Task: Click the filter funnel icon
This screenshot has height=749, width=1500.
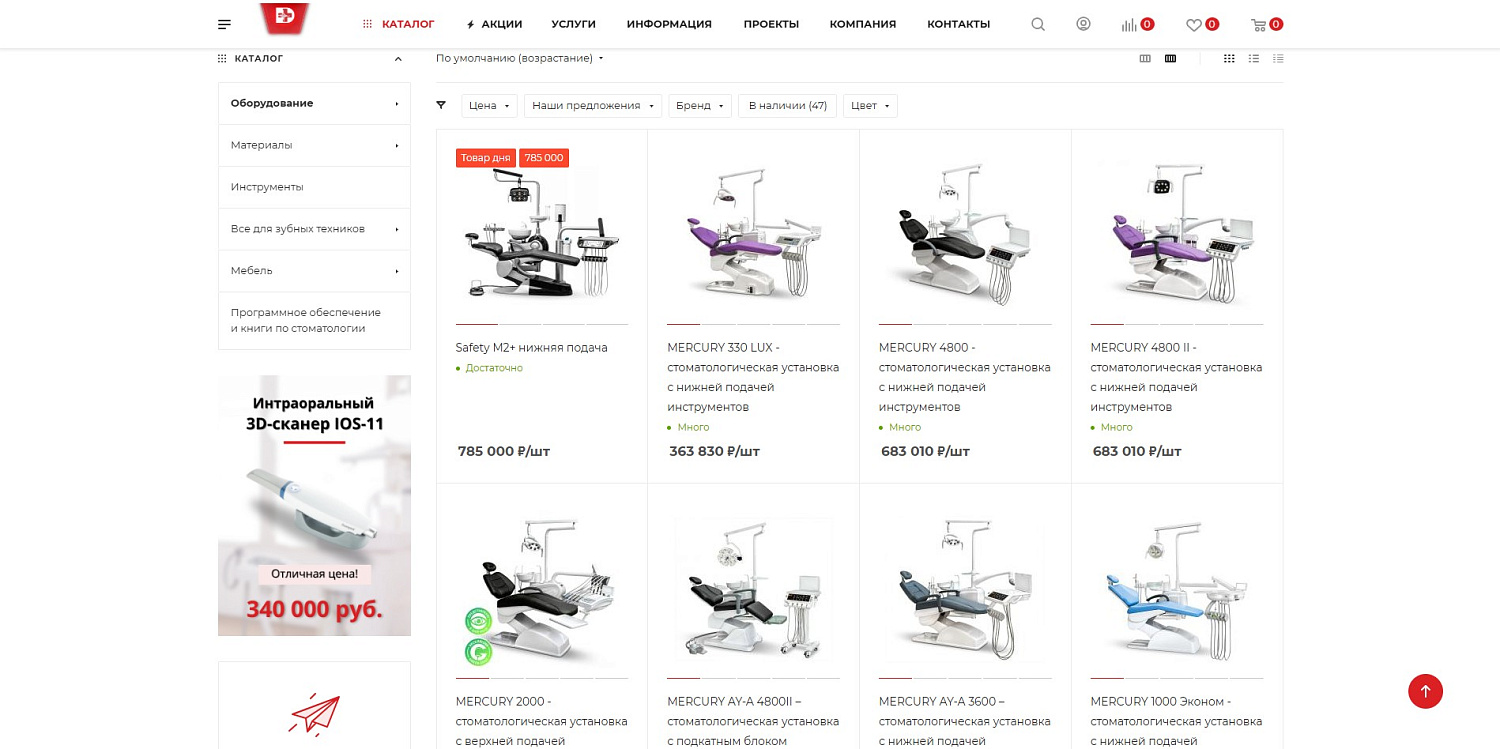Action: pos(441,105)
